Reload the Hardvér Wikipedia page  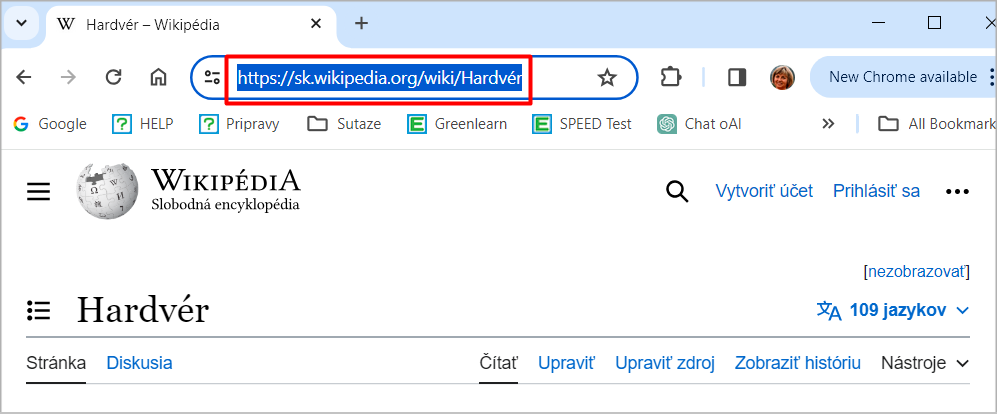tap(113, 78)
